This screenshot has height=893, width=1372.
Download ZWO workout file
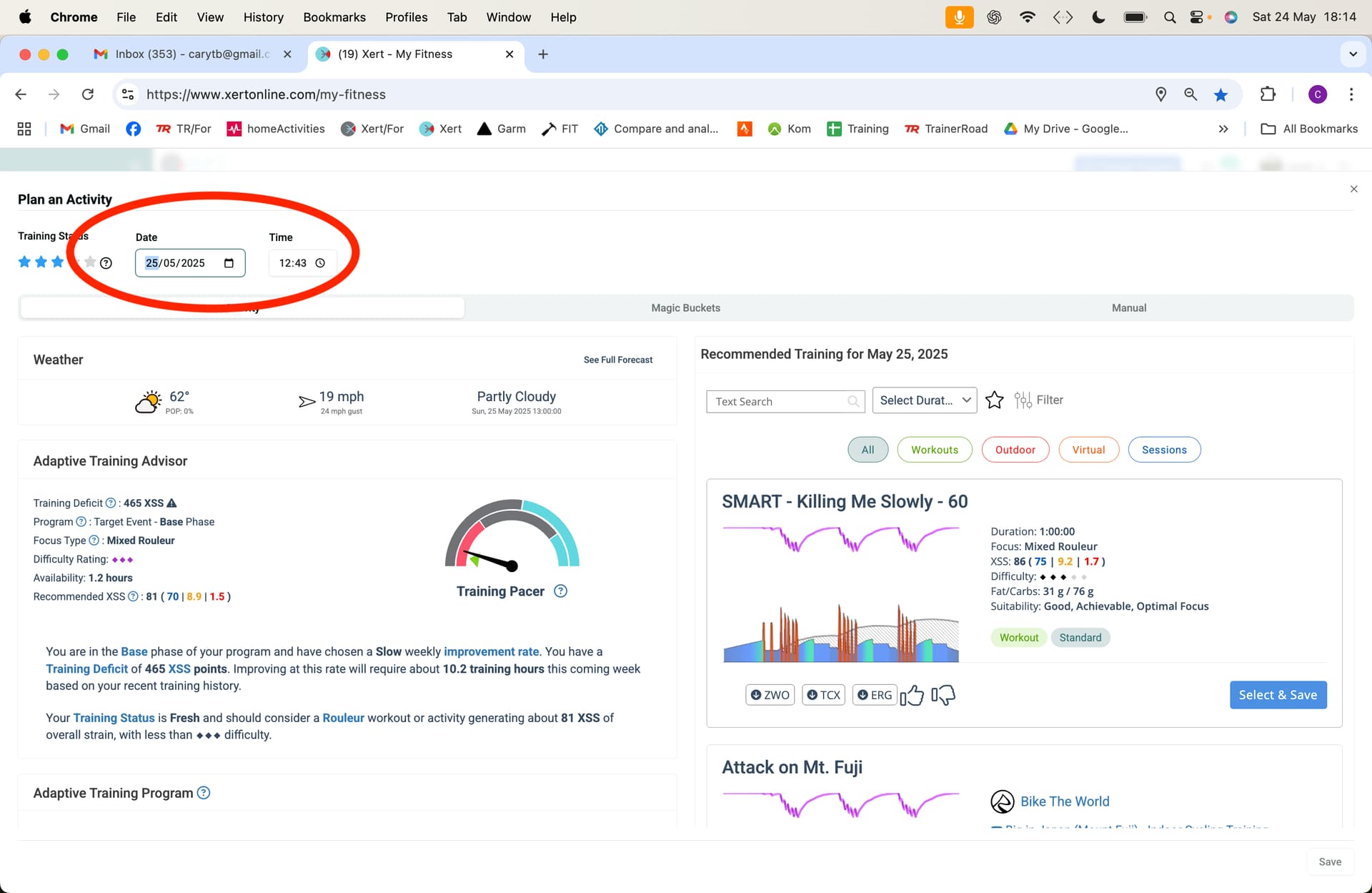click(x=770, y=695)
